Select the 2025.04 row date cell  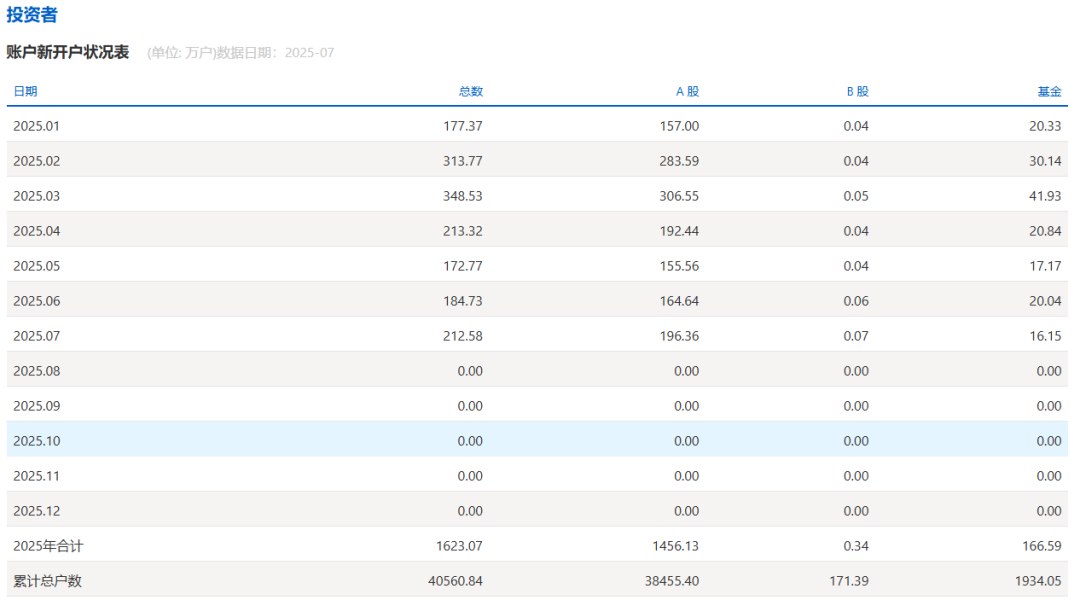click(37, 231)
